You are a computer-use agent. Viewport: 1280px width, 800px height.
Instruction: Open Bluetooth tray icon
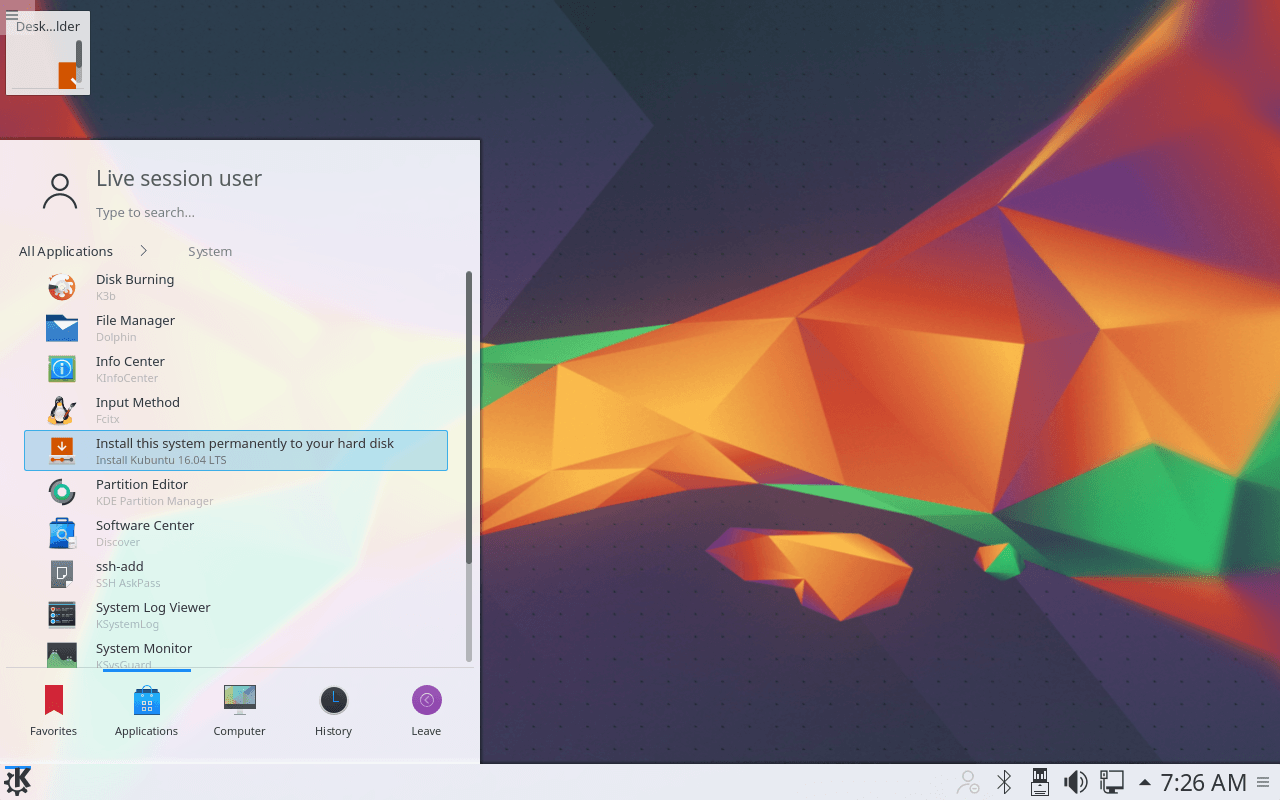tap(1004, 782)
